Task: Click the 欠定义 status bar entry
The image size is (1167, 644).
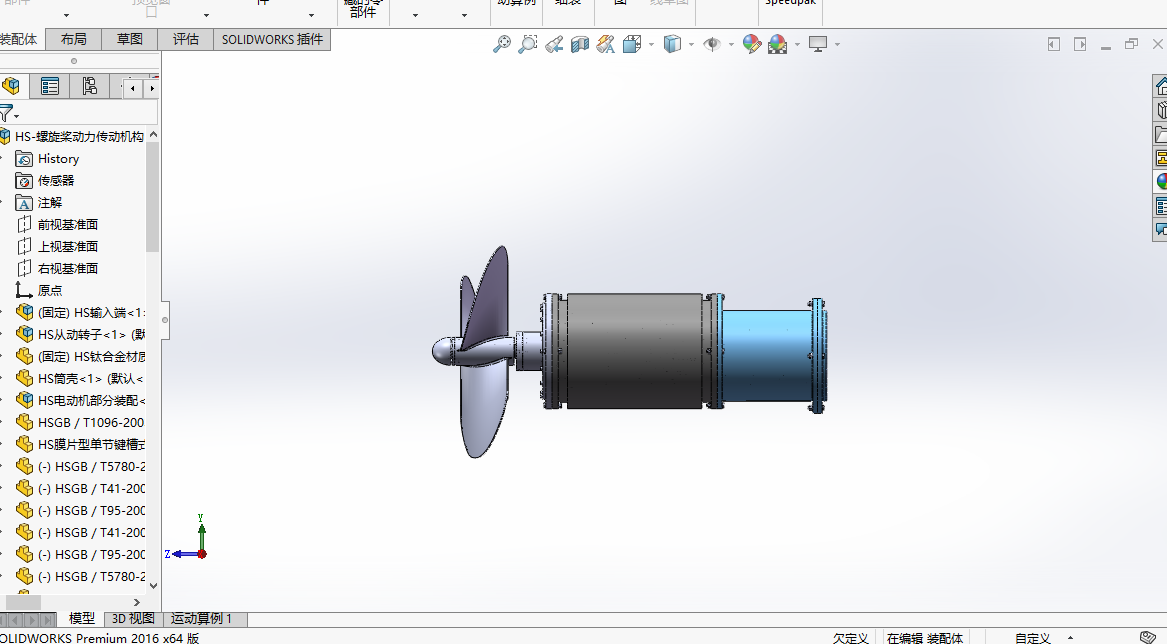Action: point(851,638)
